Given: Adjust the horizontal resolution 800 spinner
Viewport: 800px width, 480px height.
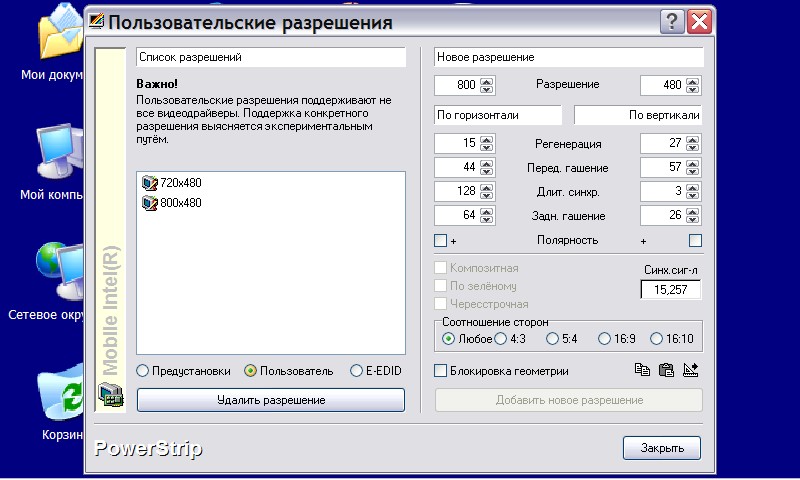Looking at the screenshot, I should (x=487, y=86).
